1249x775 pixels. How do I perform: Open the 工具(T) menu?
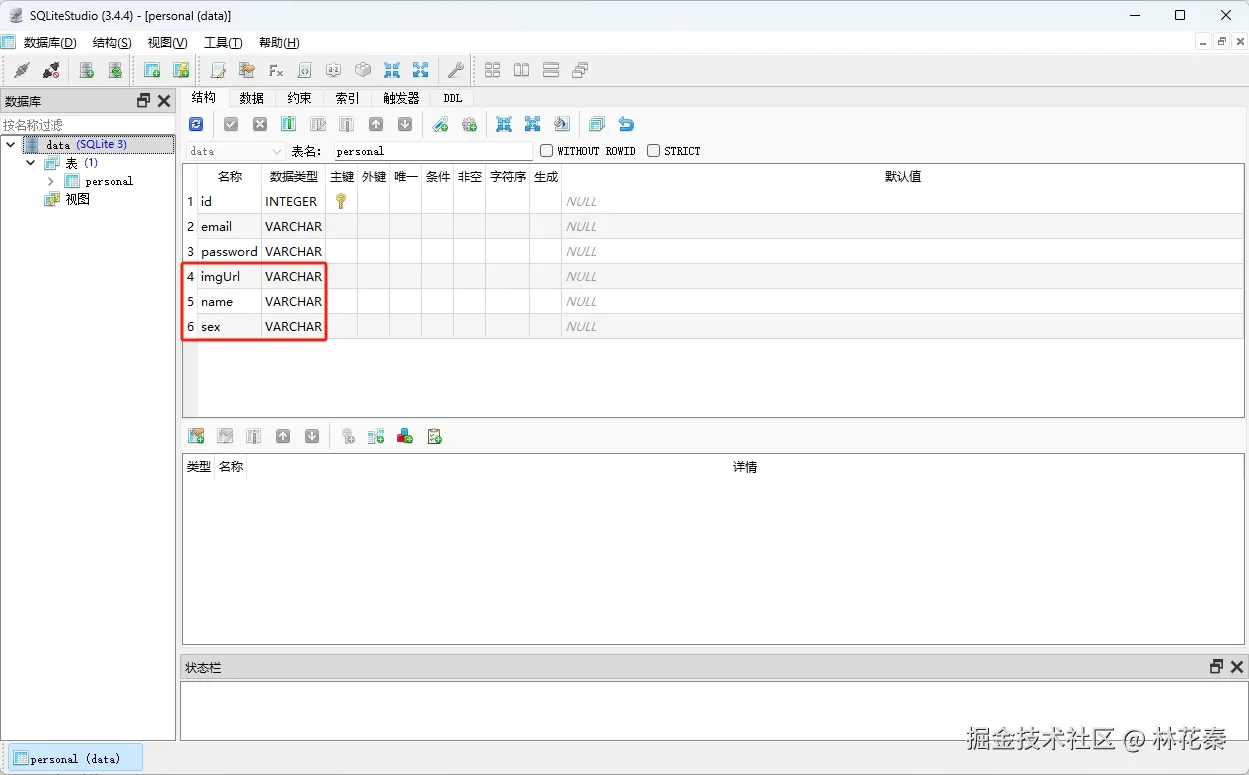(x=223, y=43)
